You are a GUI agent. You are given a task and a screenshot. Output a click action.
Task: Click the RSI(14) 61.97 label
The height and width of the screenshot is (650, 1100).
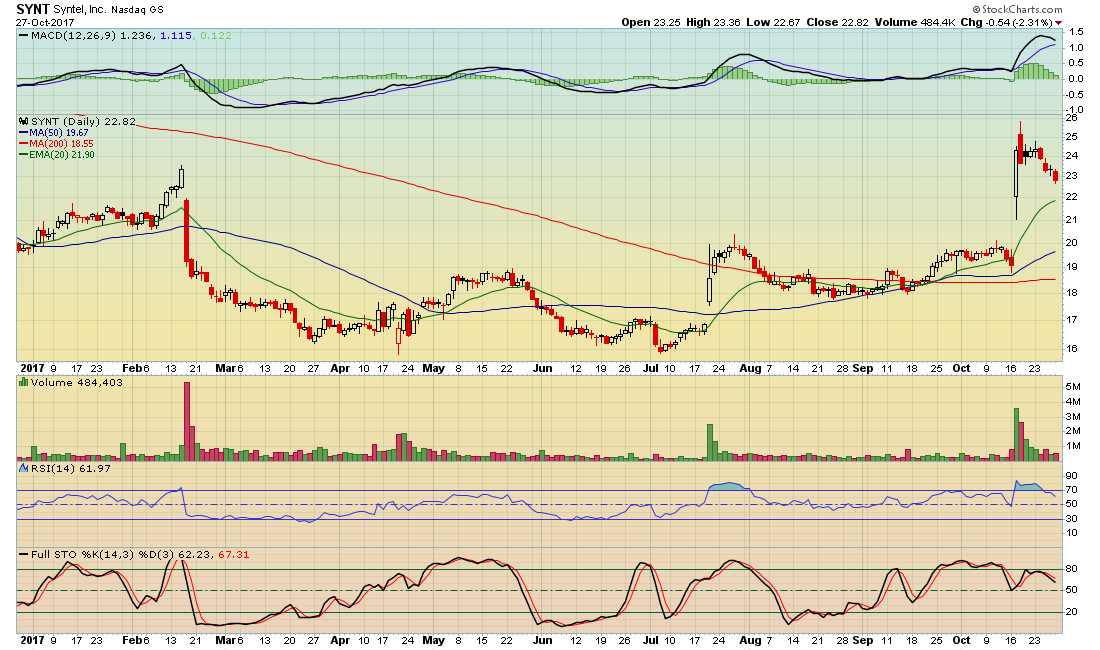[x=71, y=468]
